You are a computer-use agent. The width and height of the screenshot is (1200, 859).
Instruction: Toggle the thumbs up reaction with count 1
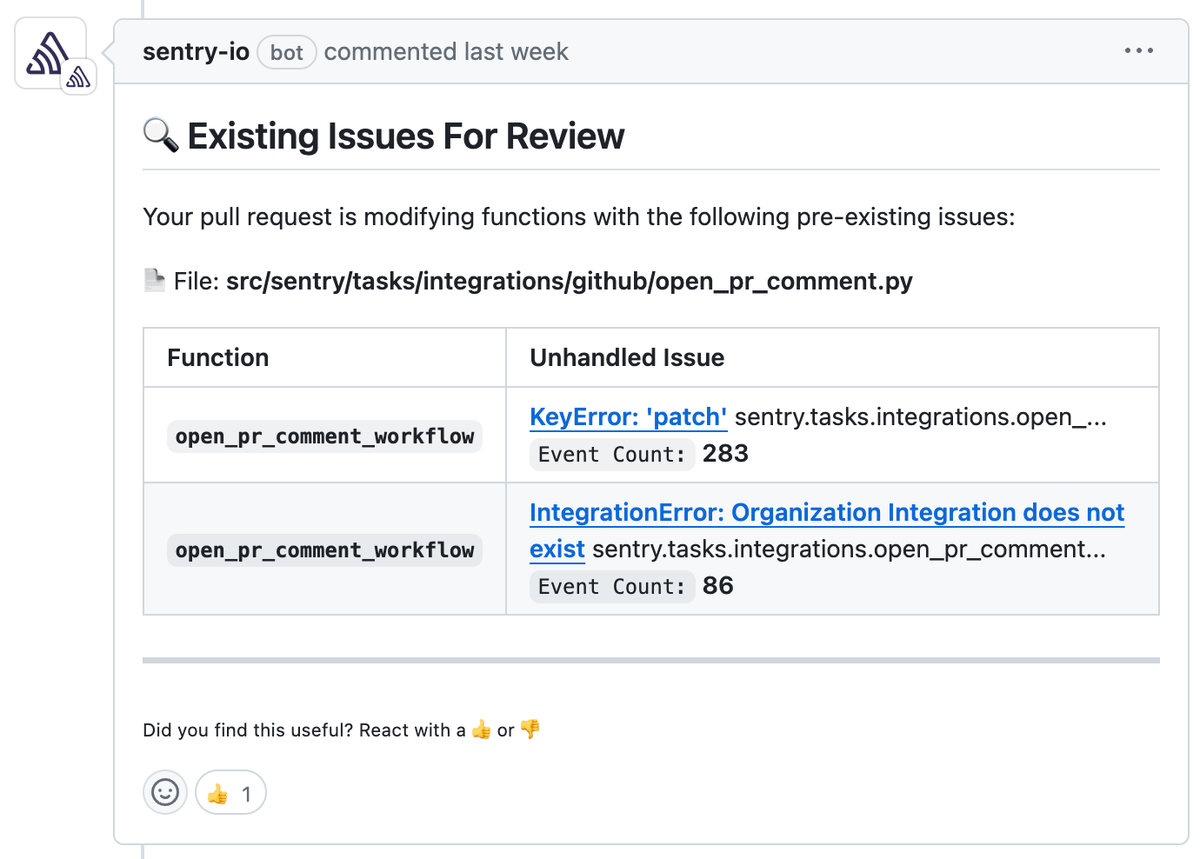[x=231, y=793]
